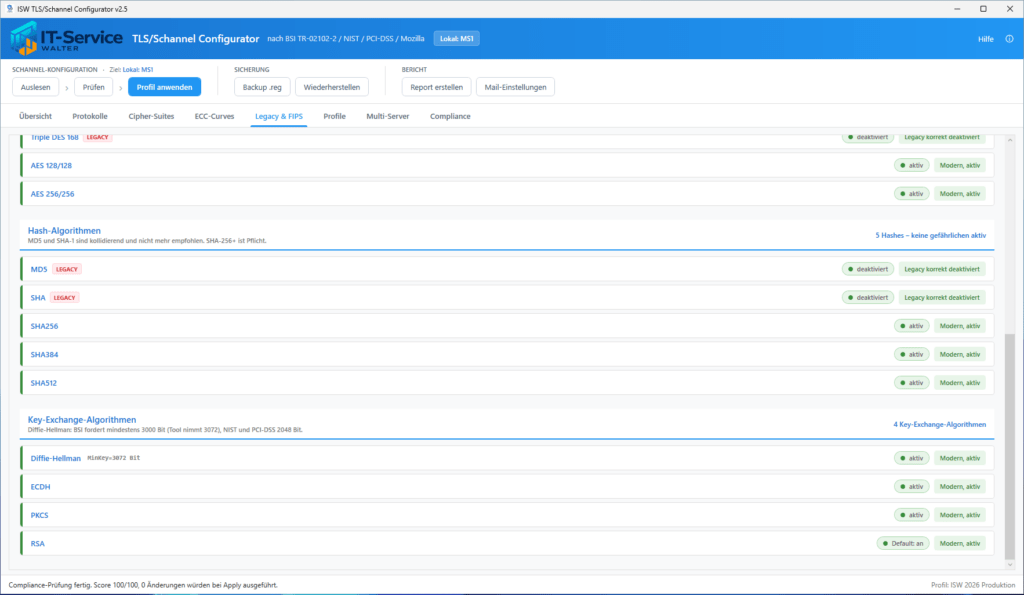
Task: Click the SHA256 hash row label
Action: click(44, 326)
